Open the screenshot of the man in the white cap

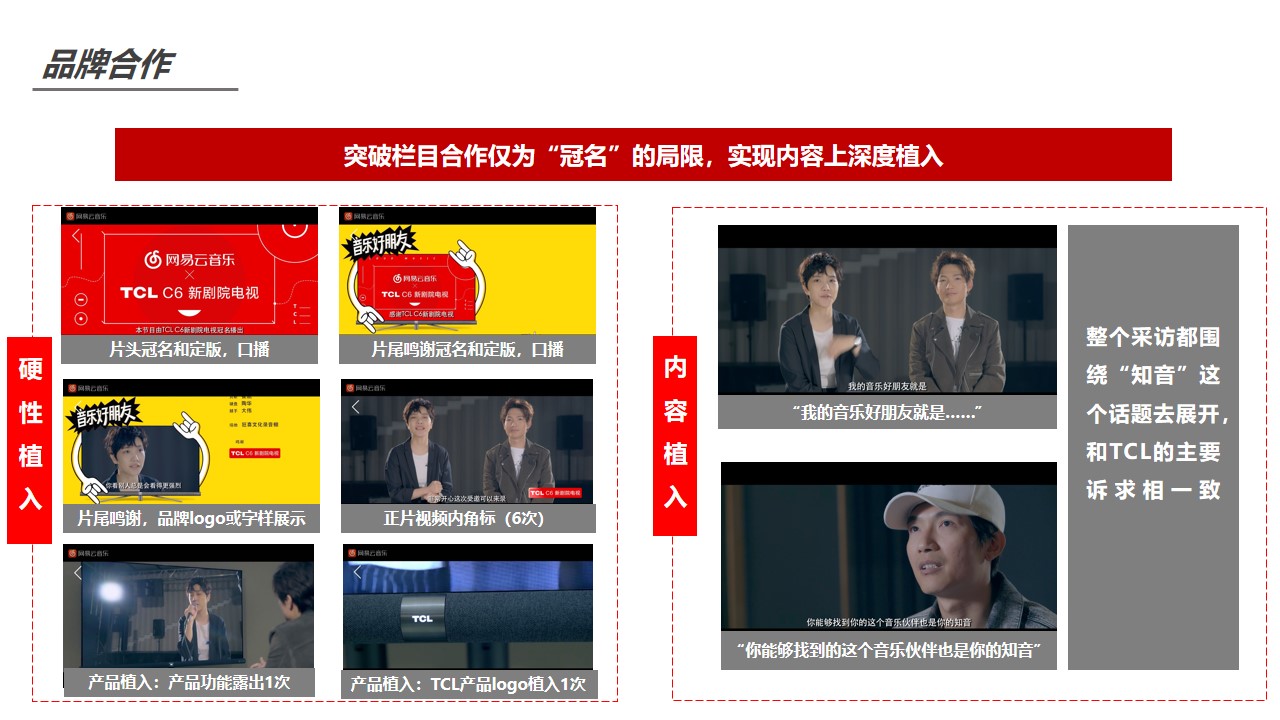point(889,546)
